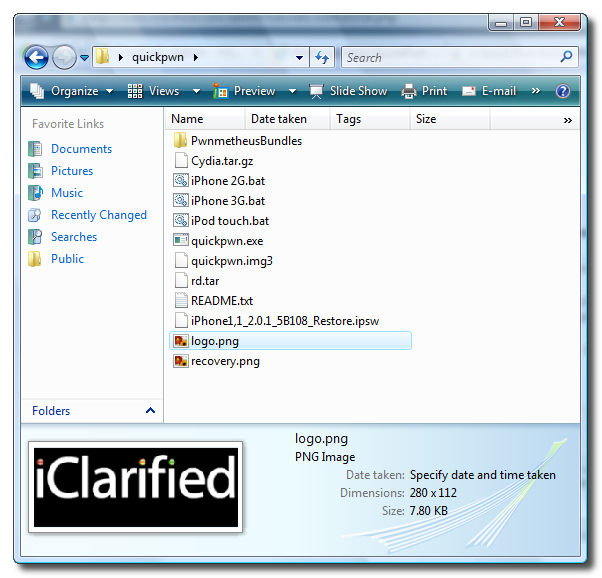Select the quickpwn.exe application icon

click(x=181, y=240)
